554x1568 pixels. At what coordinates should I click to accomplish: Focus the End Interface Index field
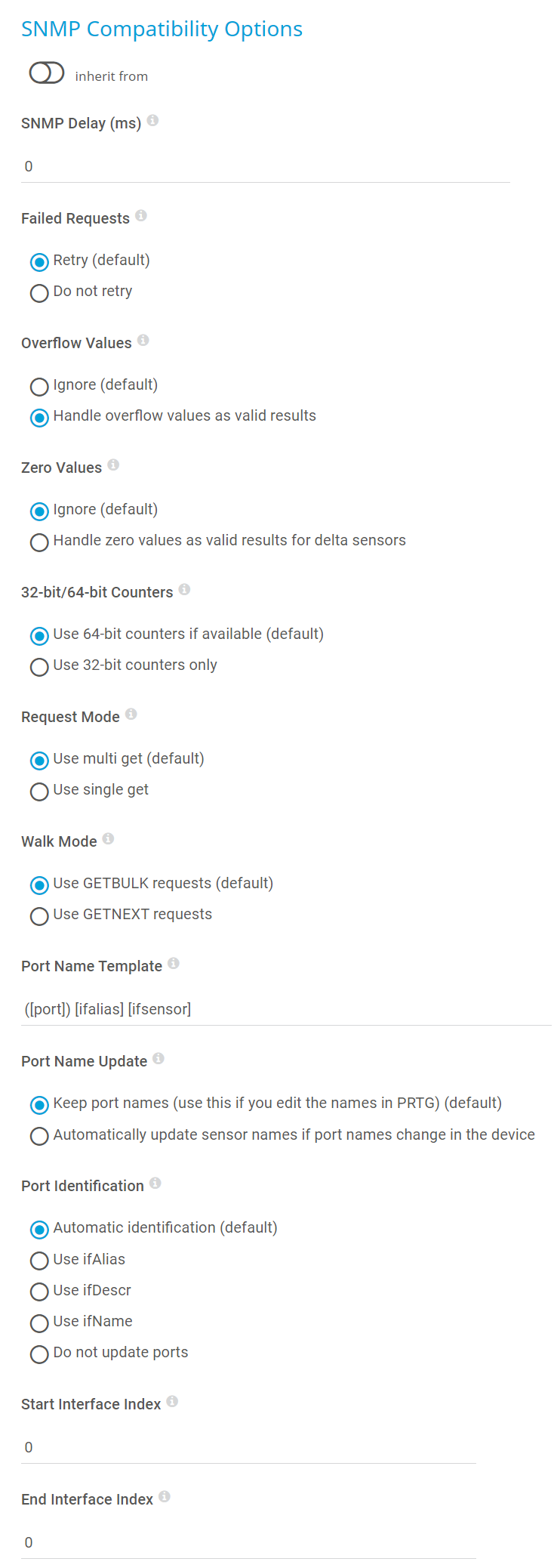[248, 1542]
